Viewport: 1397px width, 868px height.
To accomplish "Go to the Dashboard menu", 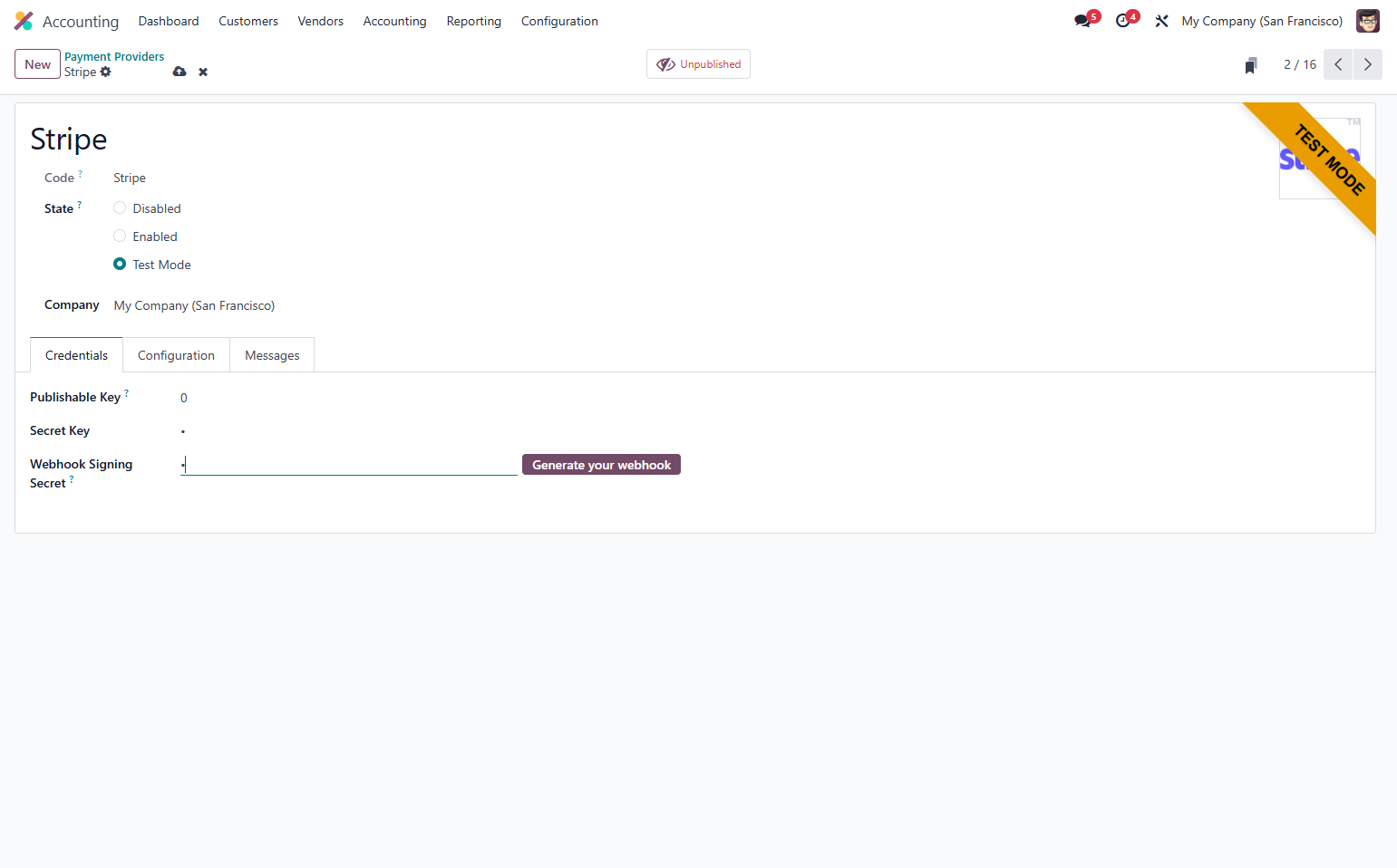I will tap(169, 21).
